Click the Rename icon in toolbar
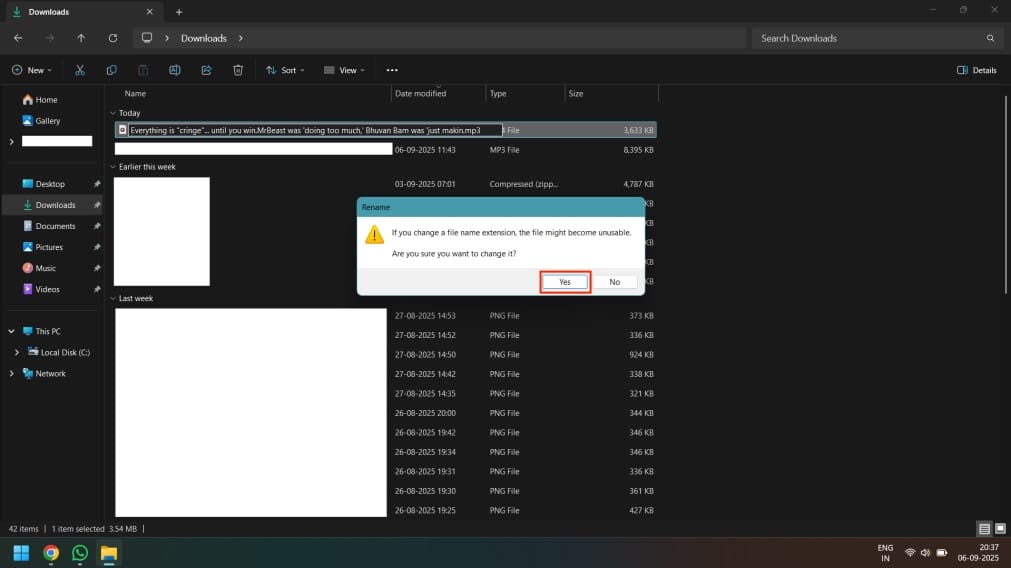Image resolution: width=1011 pixels, height=568 pixels. coord(175,70)
